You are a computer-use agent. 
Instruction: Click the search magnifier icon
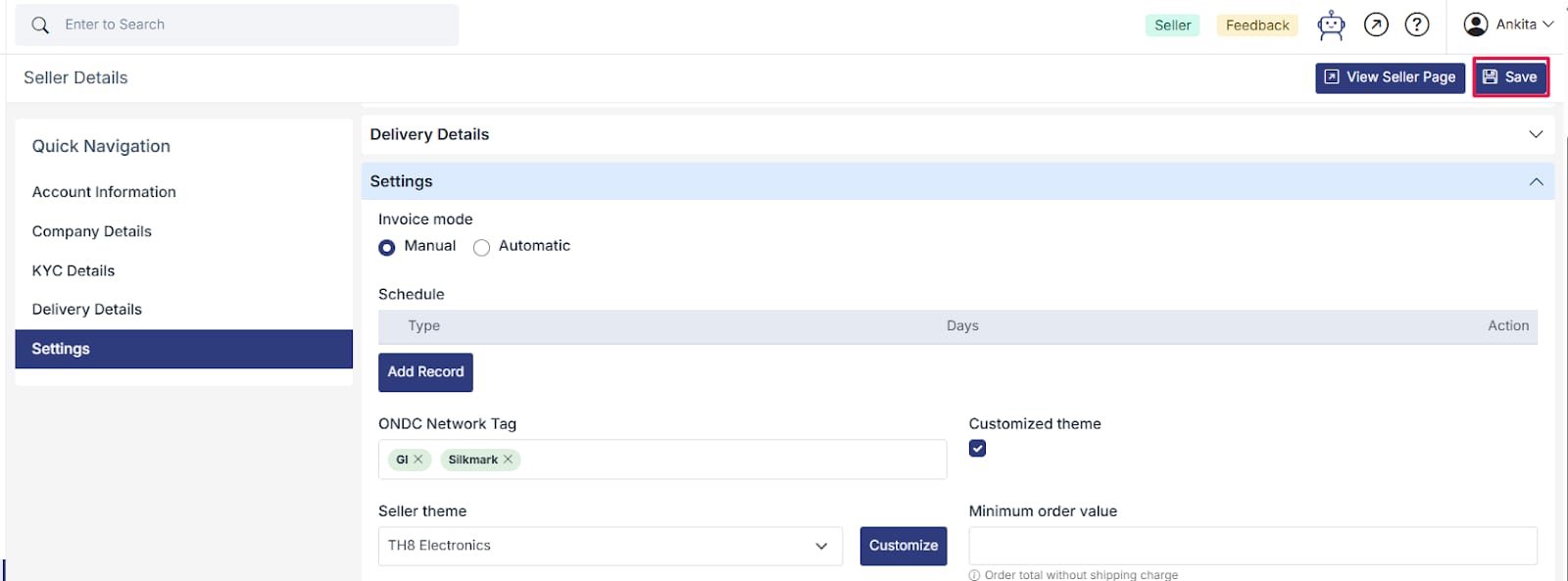(40, 25)
